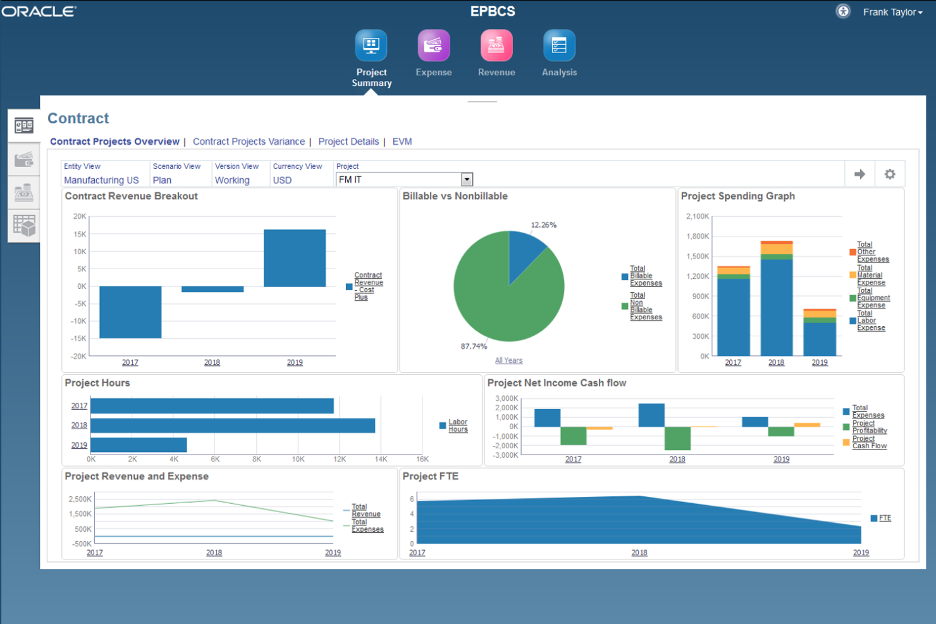This screenshot has width=936, height=624.
Task: Click the collapse handle below navigation icons
Action: click(482, 102)
